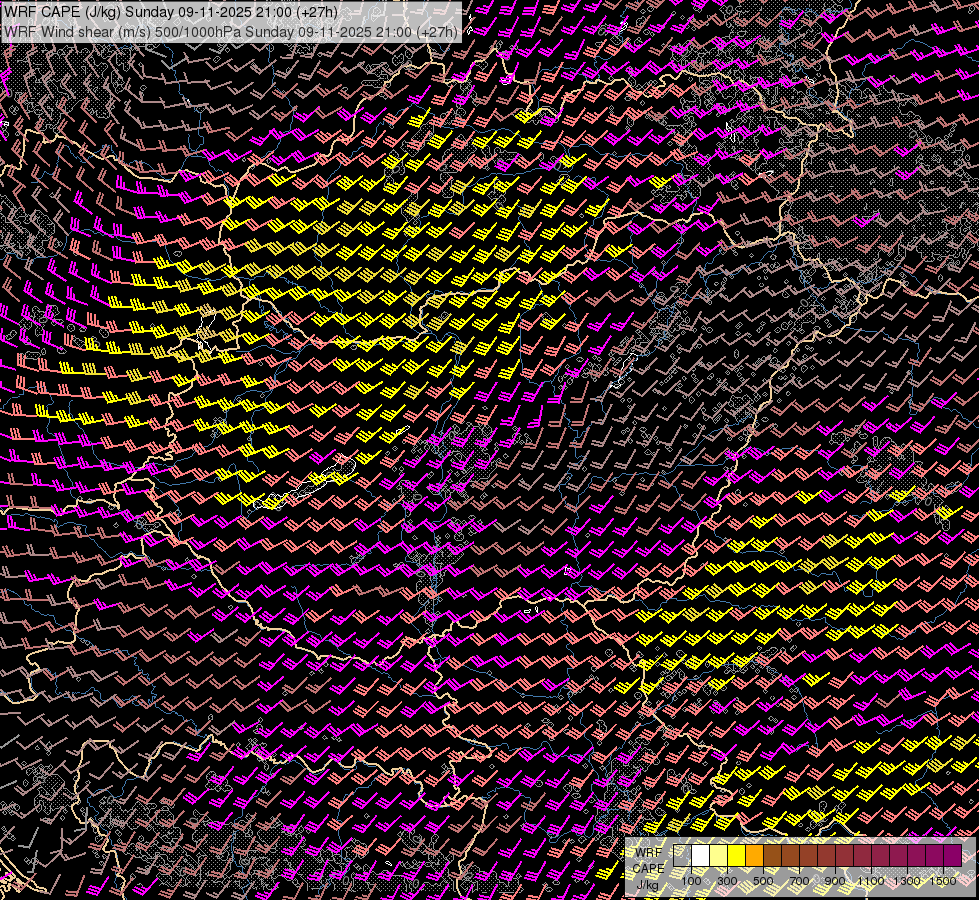Click the "WRF Wind shear (m/s)" title line

coord(231,31)
